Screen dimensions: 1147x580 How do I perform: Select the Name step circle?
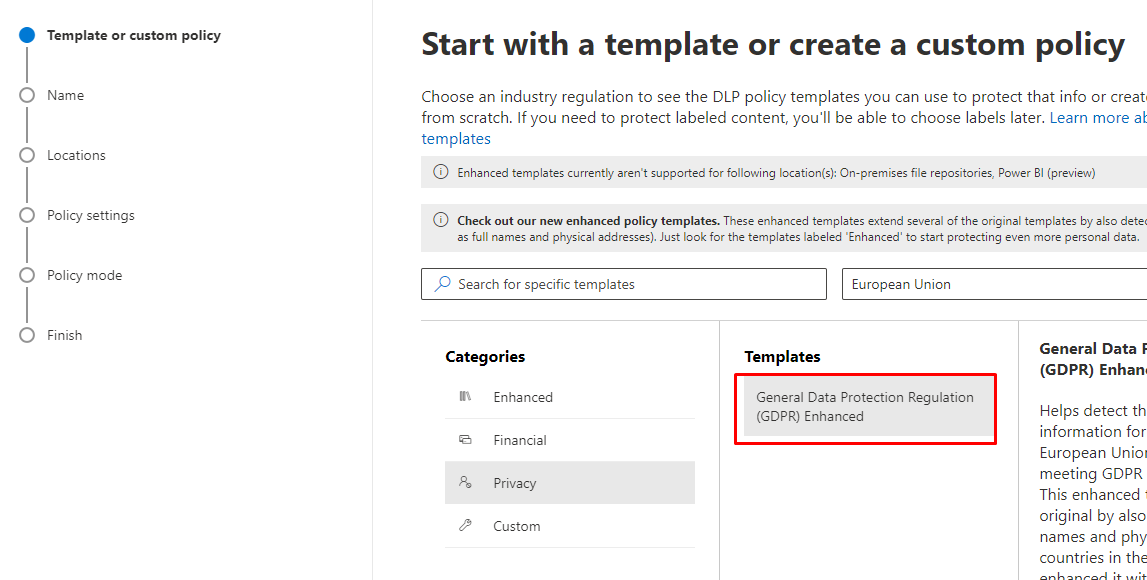tap(27, 95)
